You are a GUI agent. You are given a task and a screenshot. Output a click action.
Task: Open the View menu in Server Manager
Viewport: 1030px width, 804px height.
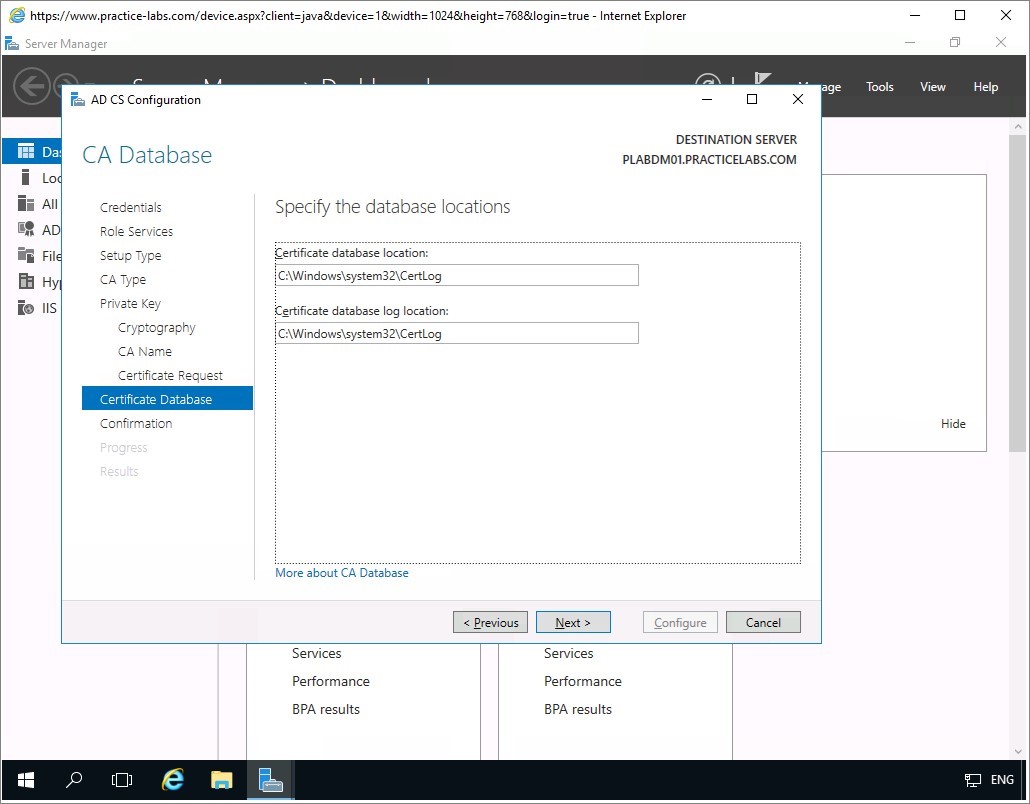click(933, 87)
